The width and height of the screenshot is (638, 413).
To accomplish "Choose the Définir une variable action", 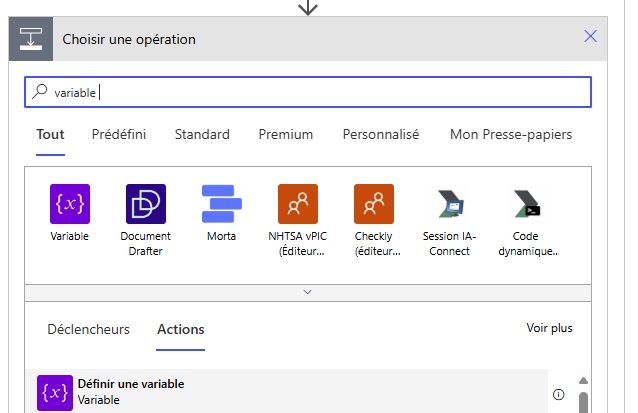I will tap(130, 392).
